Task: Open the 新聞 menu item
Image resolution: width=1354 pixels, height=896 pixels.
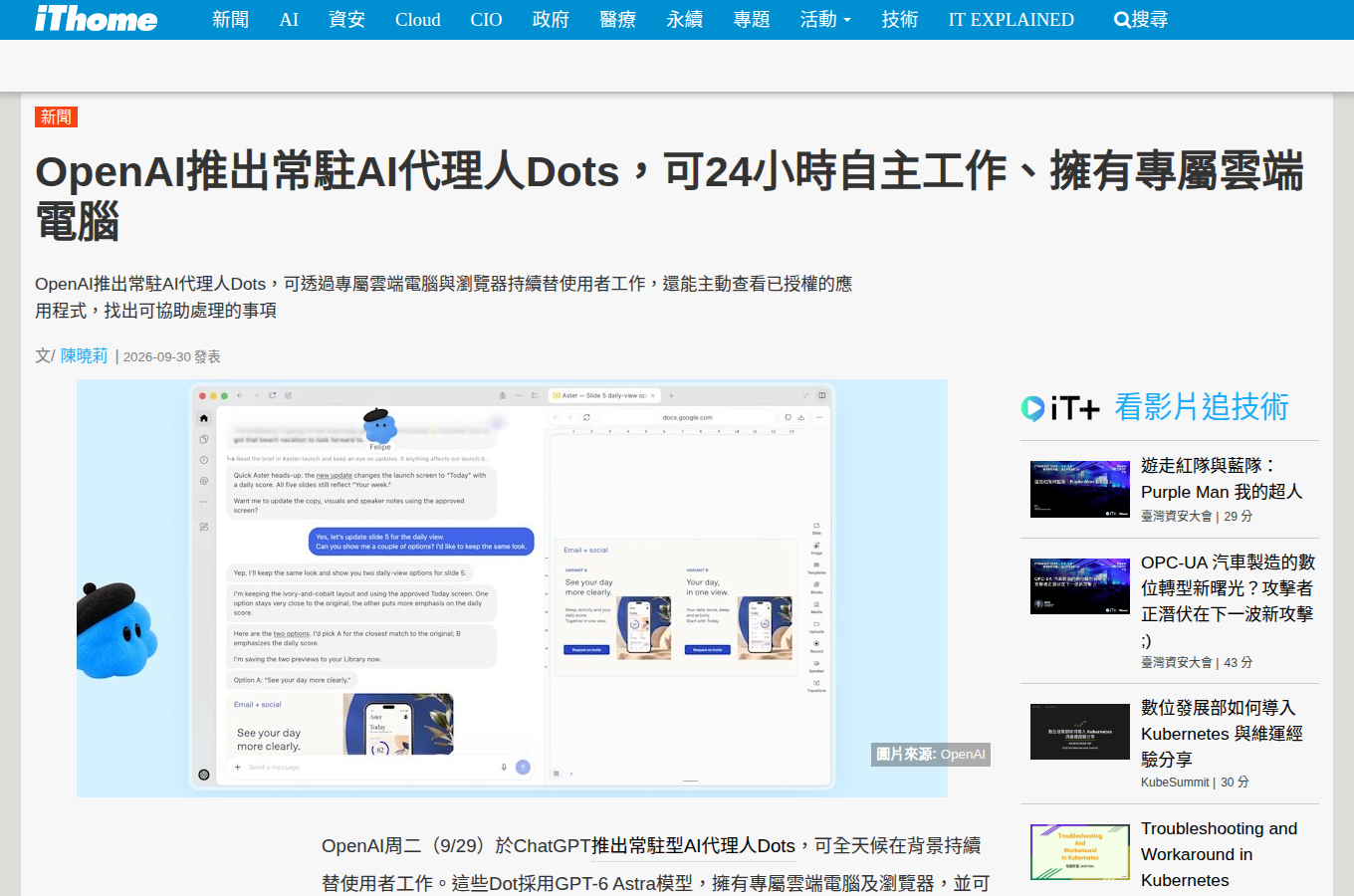Action: tap(230, 20)
